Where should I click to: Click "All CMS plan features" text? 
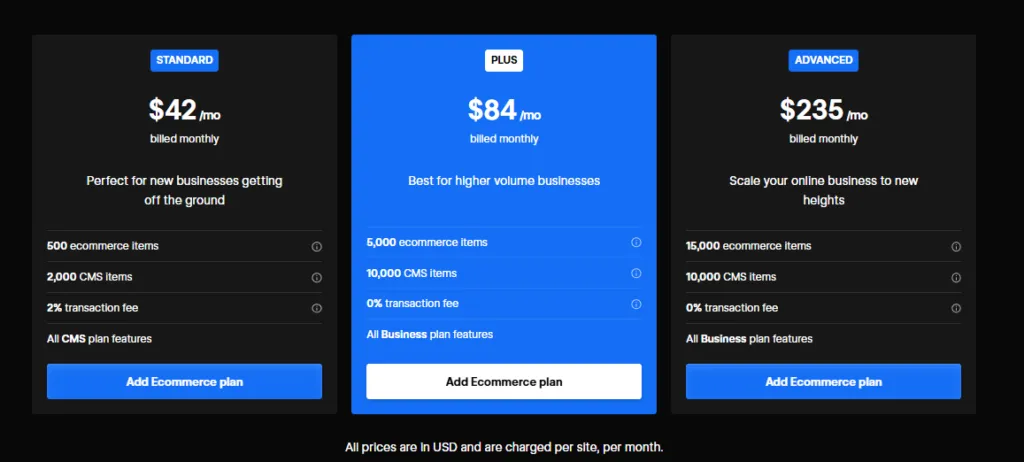tap(99, 339)
